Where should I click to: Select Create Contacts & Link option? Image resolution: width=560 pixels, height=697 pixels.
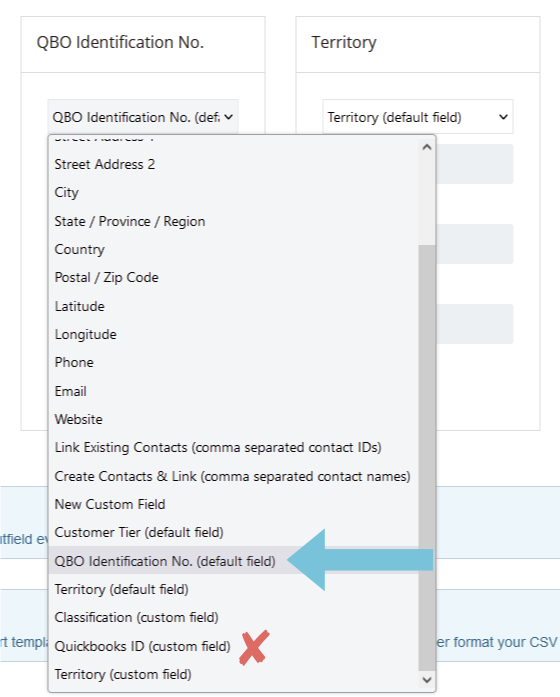pos(233,476)
